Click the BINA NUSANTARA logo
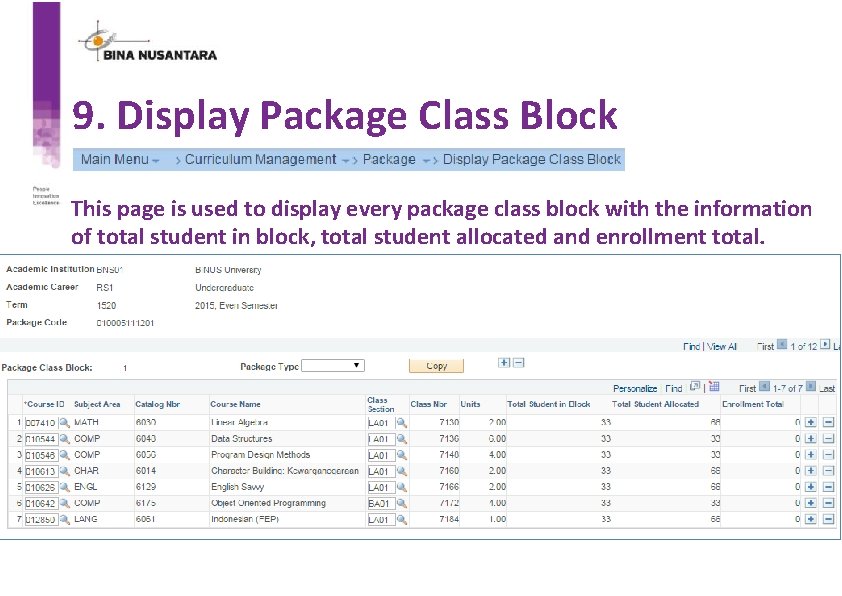 (148, 45)
